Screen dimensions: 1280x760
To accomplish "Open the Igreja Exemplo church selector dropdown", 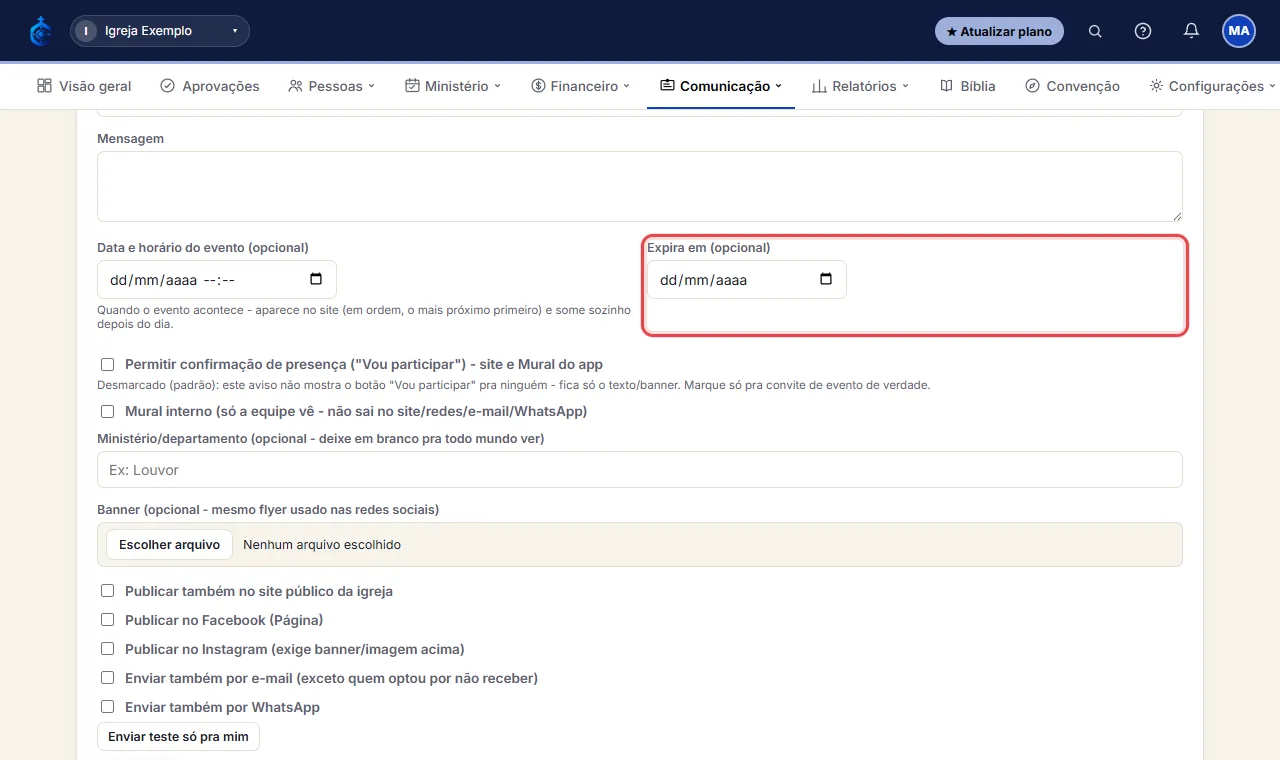I will tap(160, 31).
